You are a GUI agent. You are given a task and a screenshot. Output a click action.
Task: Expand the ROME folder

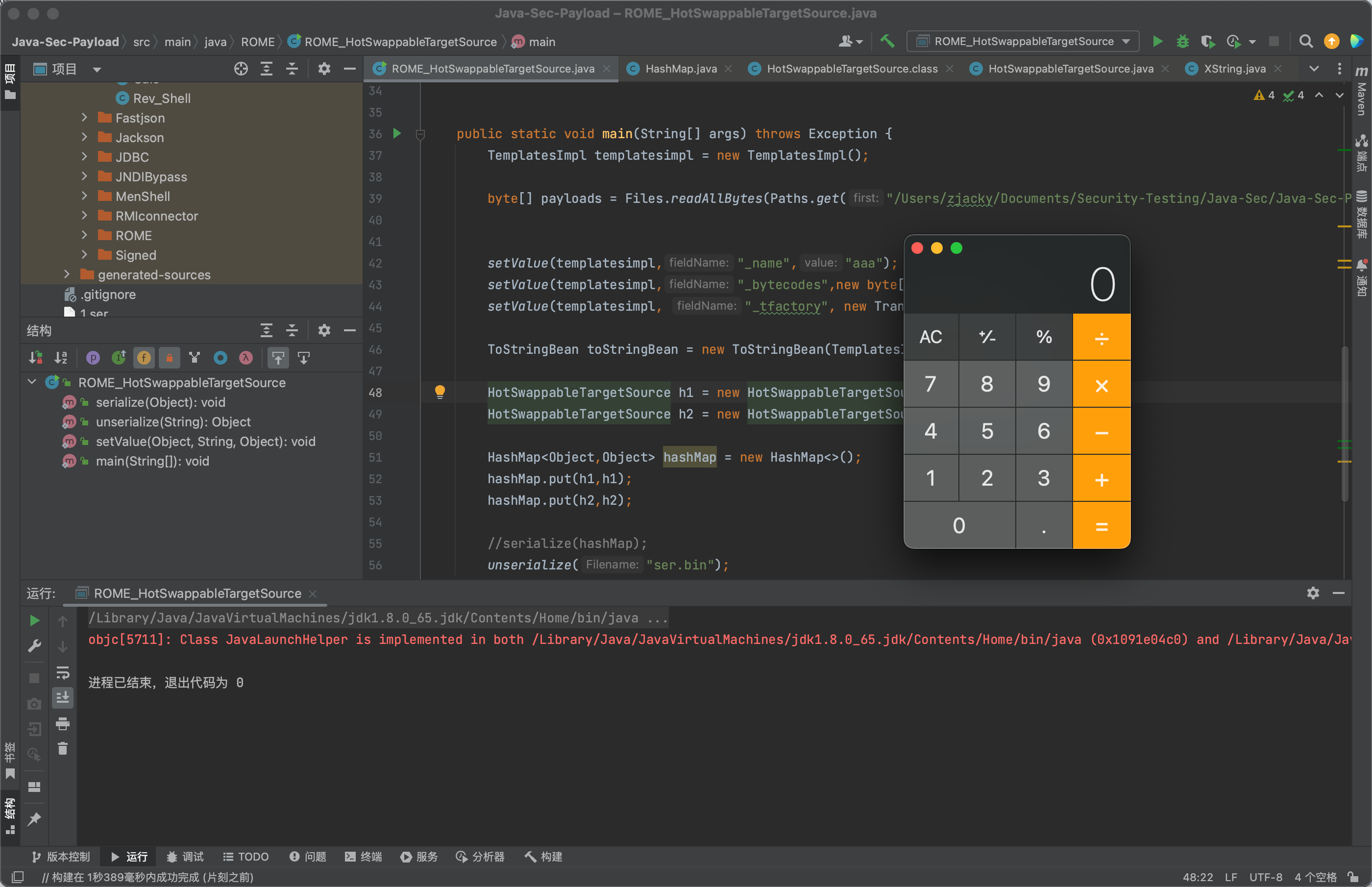point(84,235)
